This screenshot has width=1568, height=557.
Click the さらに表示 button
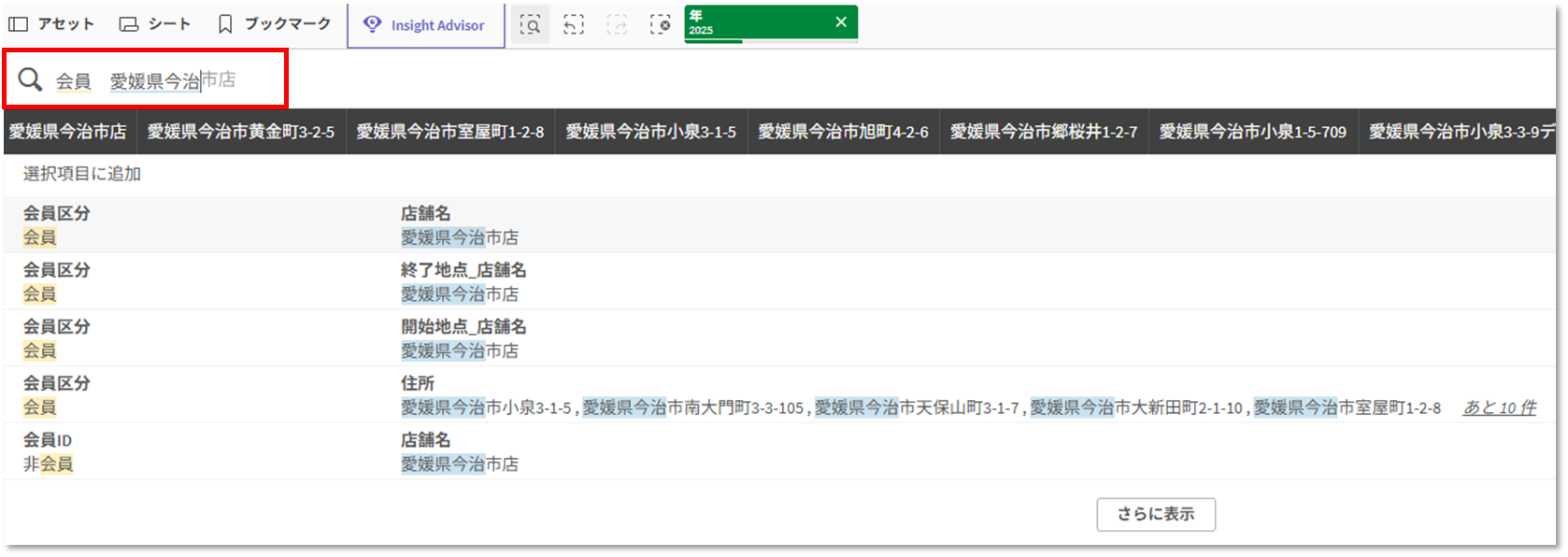(x=1155, y=514)
